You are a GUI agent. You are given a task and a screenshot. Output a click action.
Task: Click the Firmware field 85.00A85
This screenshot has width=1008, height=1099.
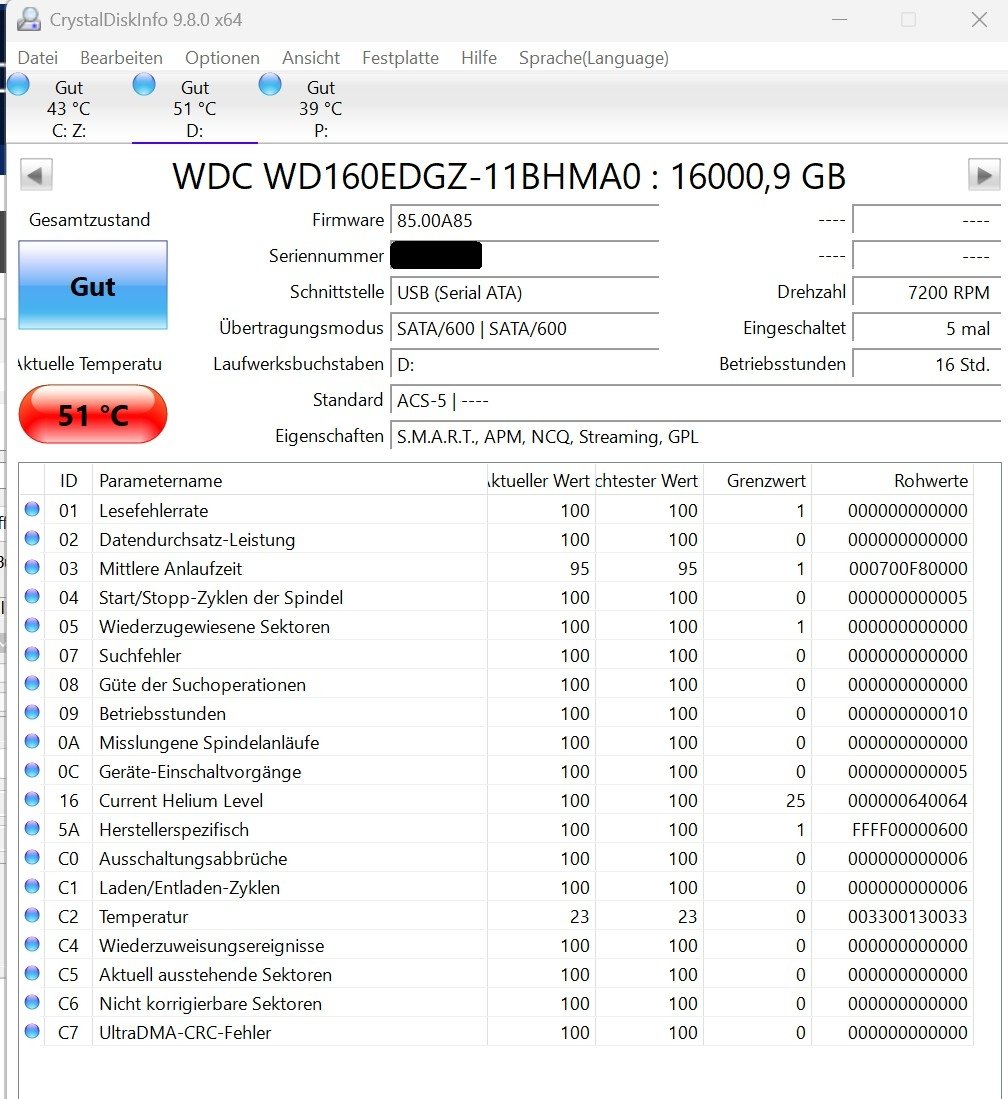524,221
